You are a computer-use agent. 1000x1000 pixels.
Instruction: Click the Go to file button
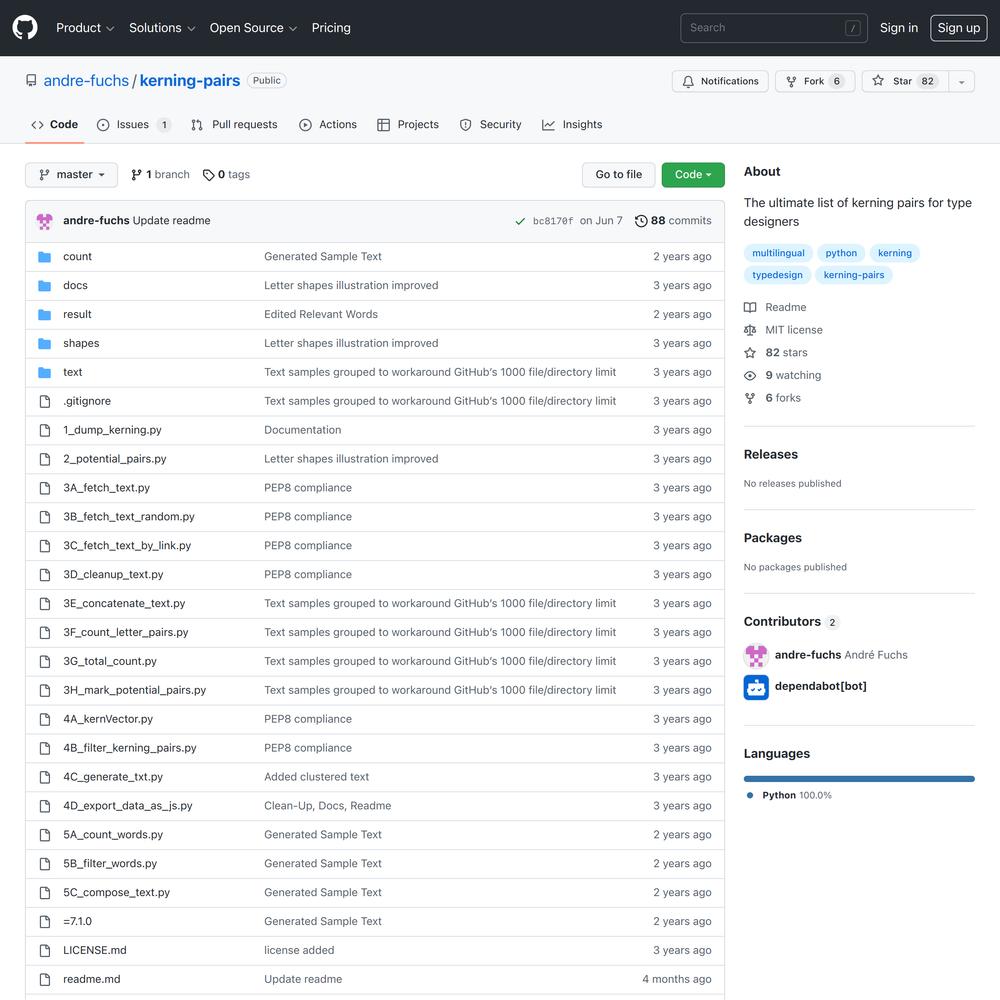click(619, 175)
